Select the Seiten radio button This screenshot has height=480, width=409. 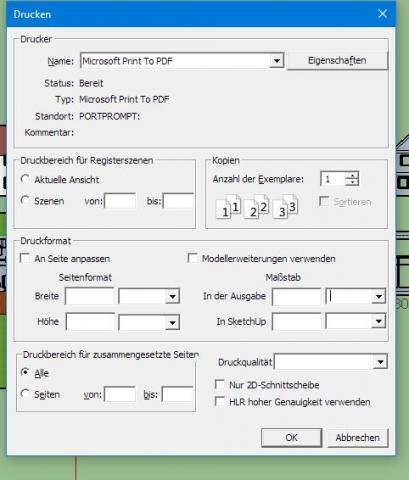coord(25,394)
